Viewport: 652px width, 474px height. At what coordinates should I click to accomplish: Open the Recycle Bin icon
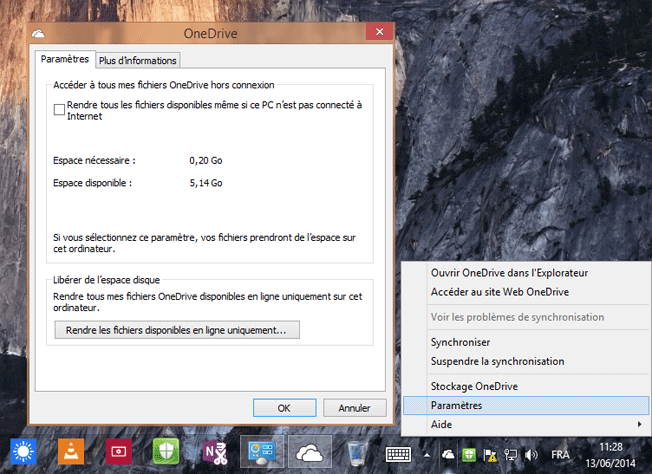click(356, 452)
